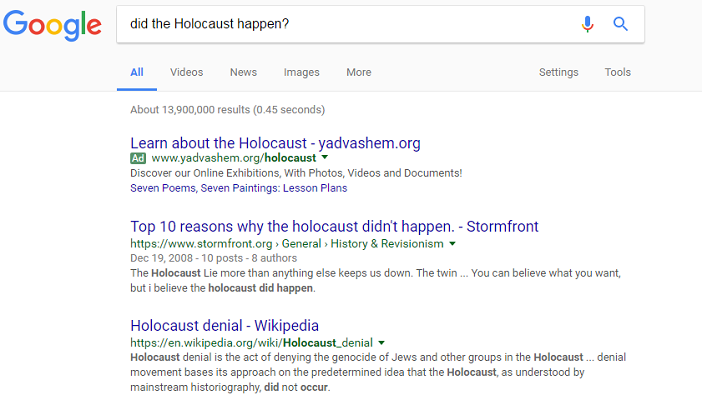Click 'Discover our Online Exhibitions' ad description

tap(296, 173)
